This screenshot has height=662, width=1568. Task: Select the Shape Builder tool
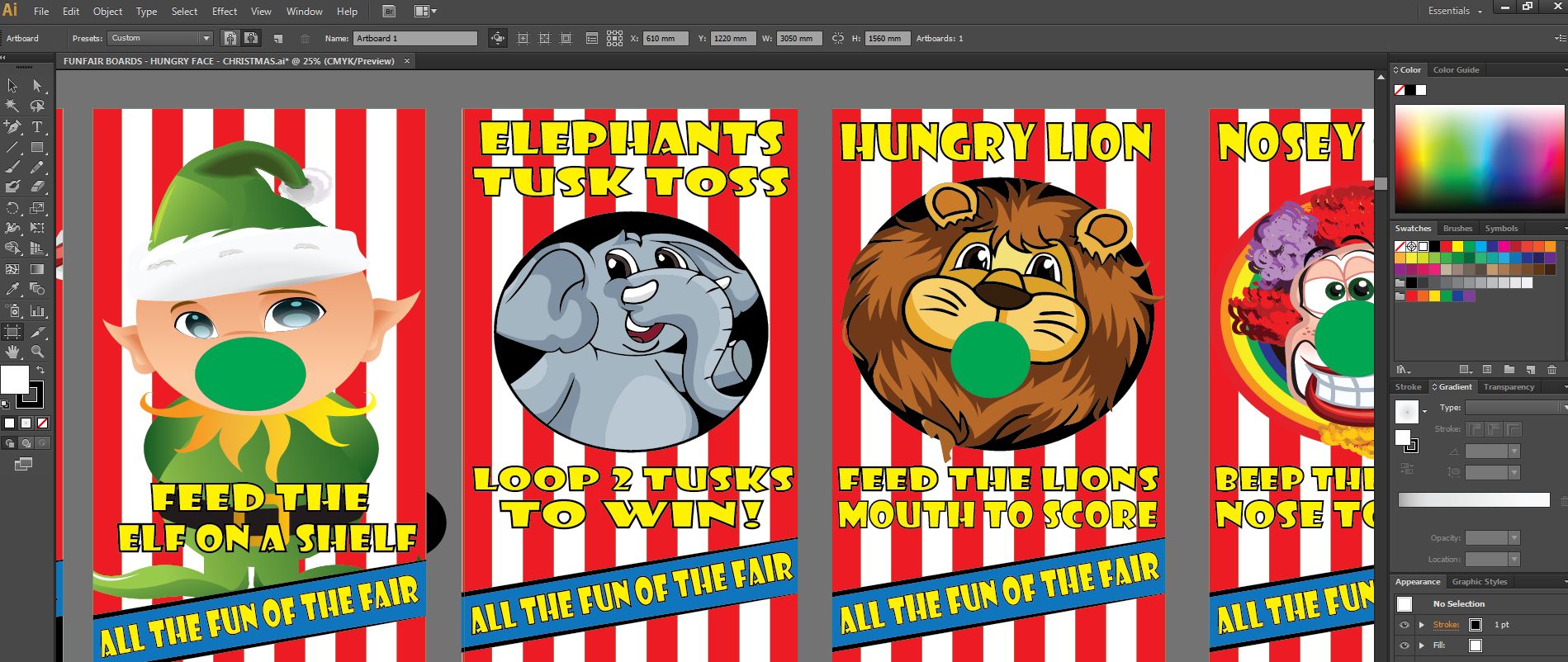[x=12, y=248]
